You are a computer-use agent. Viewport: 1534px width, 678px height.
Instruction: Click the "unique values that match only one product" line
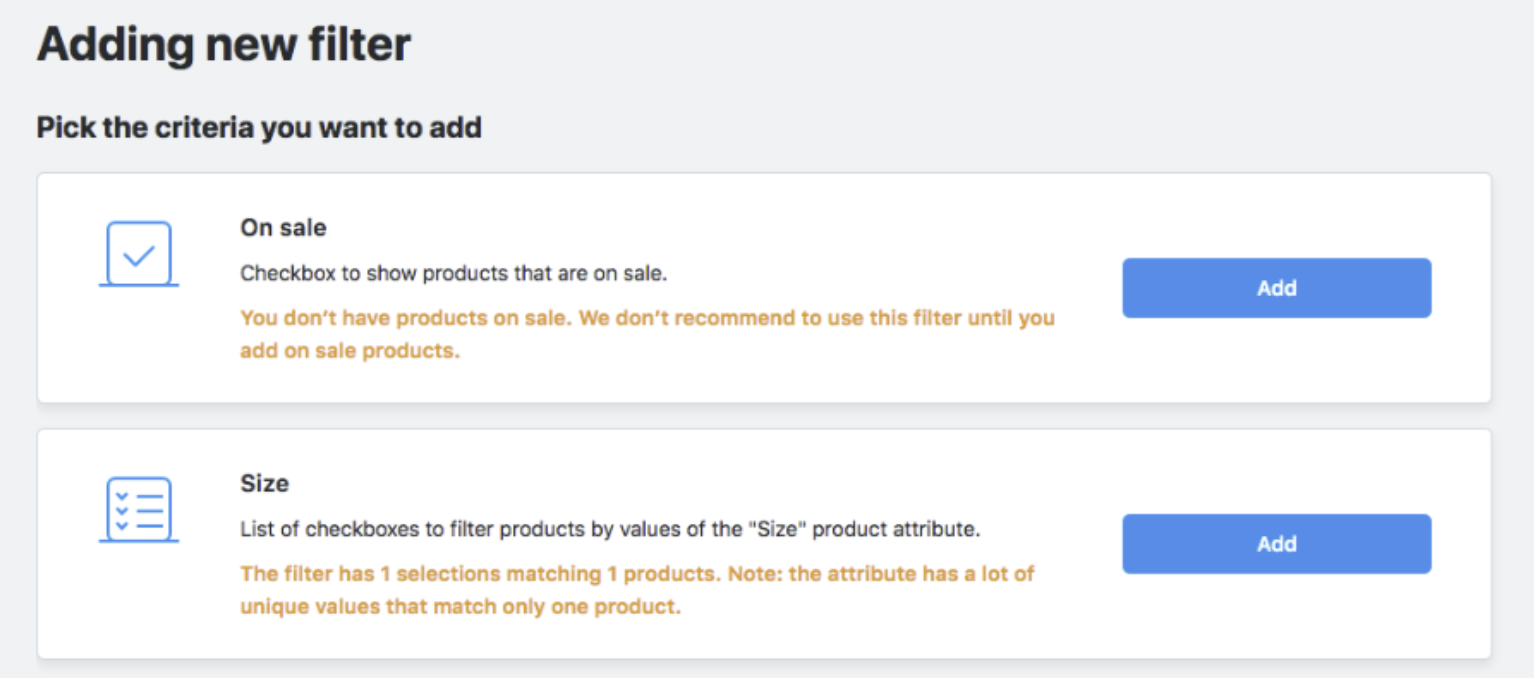tap(460, 607)
